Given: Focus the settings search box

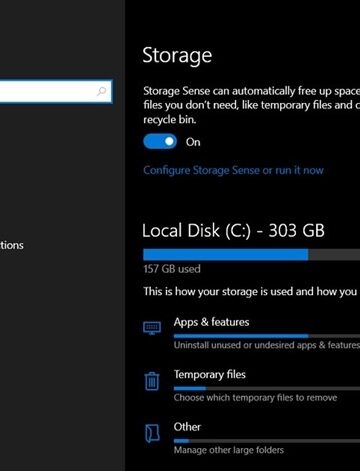Looking at the screenshot, I should pyautogui.click(x=56, y=91).
